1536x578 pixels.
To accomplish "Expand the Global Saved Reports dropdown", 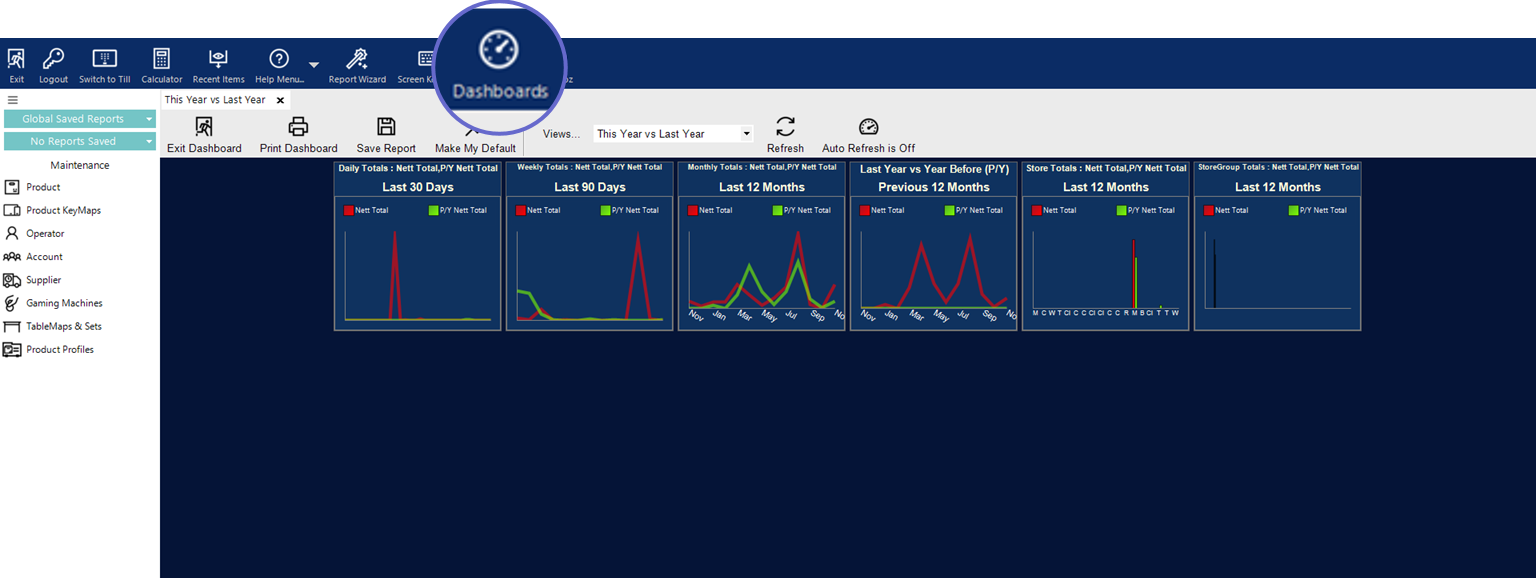I will (x=149, y=119).
